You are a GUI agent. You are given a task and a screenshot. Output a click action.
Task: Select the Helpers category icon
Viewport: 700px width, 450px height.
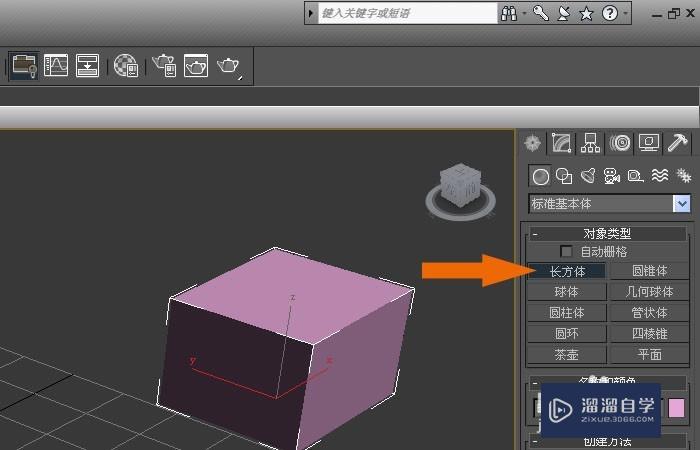click(x=635, y=176)
